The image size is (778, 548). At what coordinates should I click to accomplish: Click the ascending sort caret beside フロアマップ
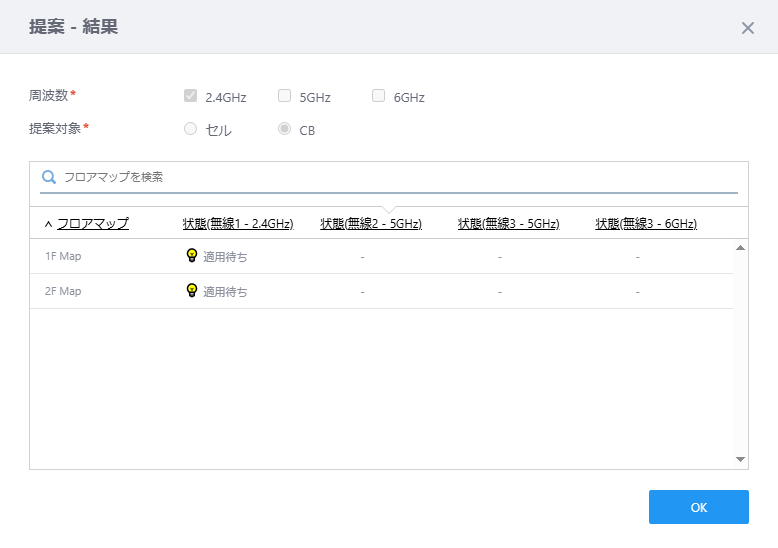(48, 224)
